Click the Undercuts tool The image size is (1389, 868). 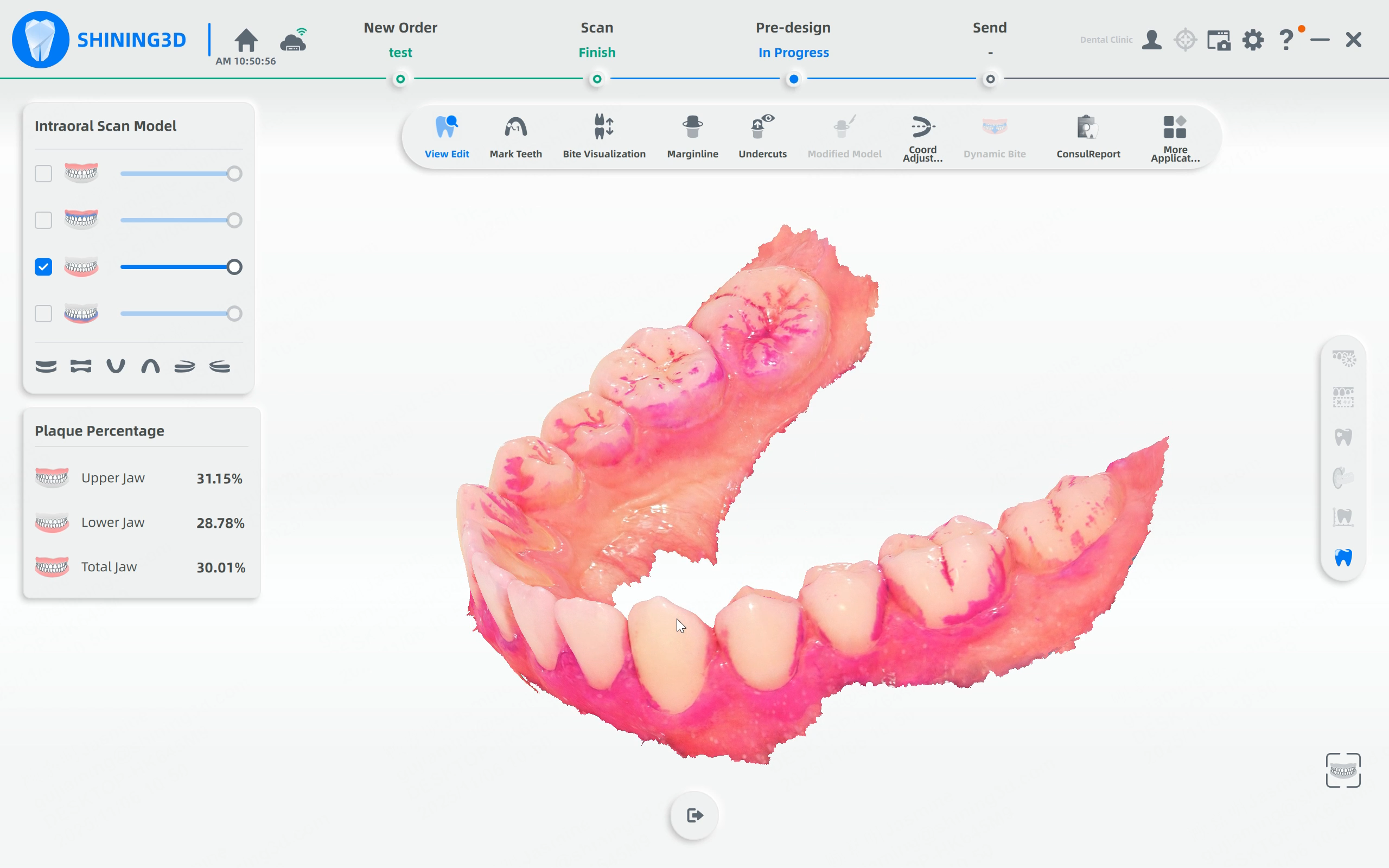(x=762, y=137)
